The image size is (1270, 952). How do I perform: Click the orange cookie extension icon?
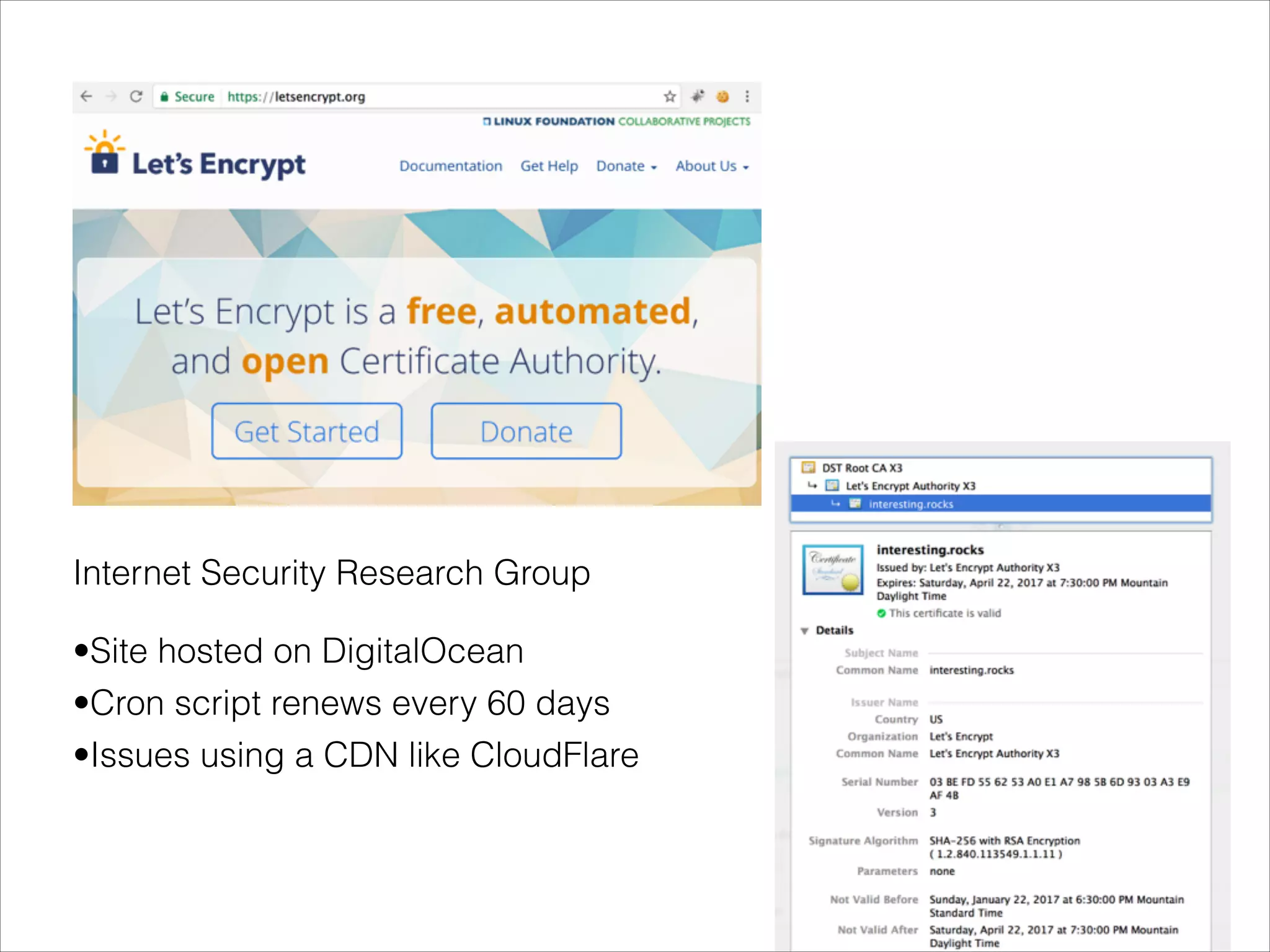(x=722, y=96)
